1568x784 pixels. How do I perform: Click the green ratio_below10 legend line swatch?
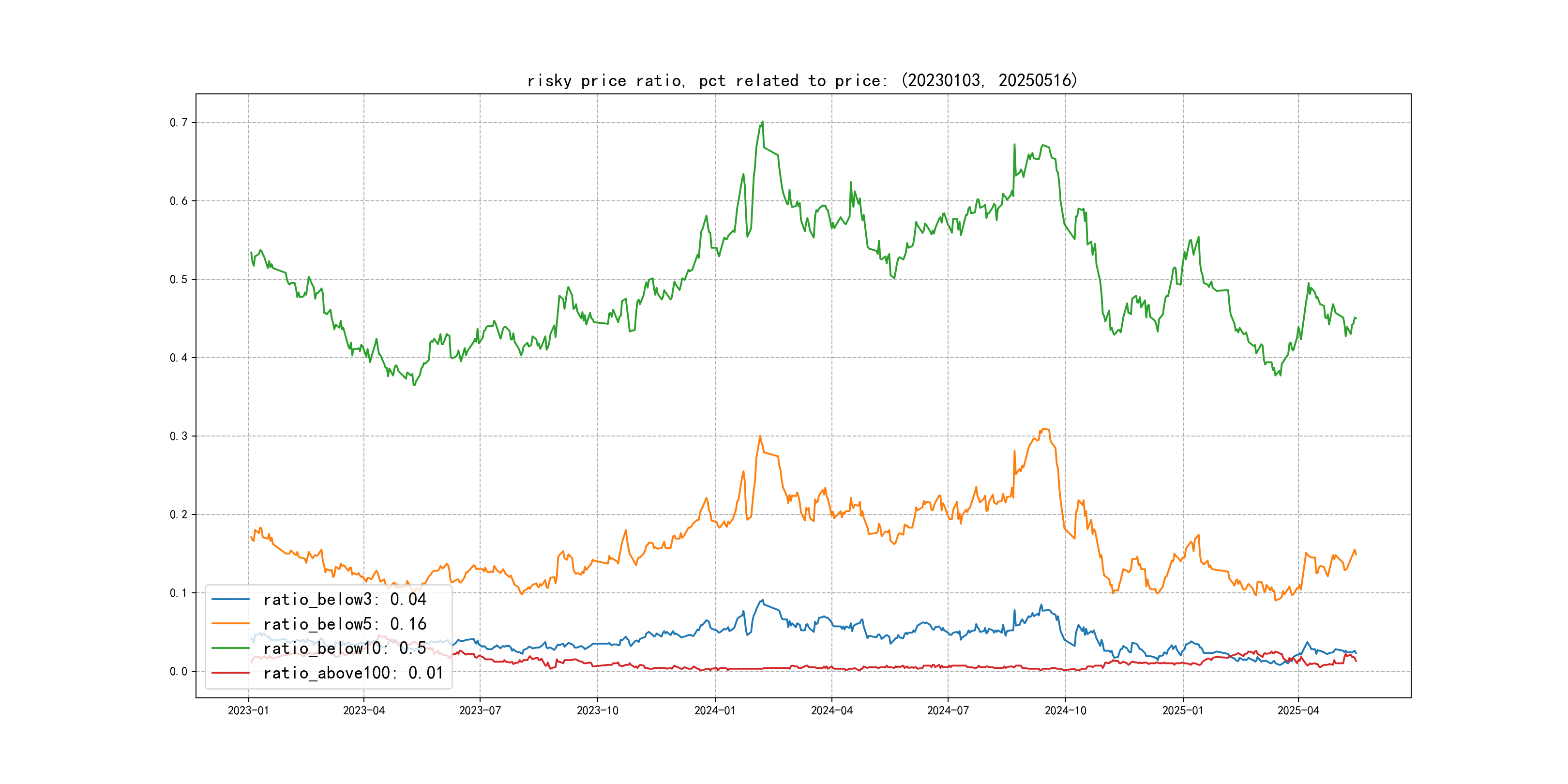[x=230, y=648]
